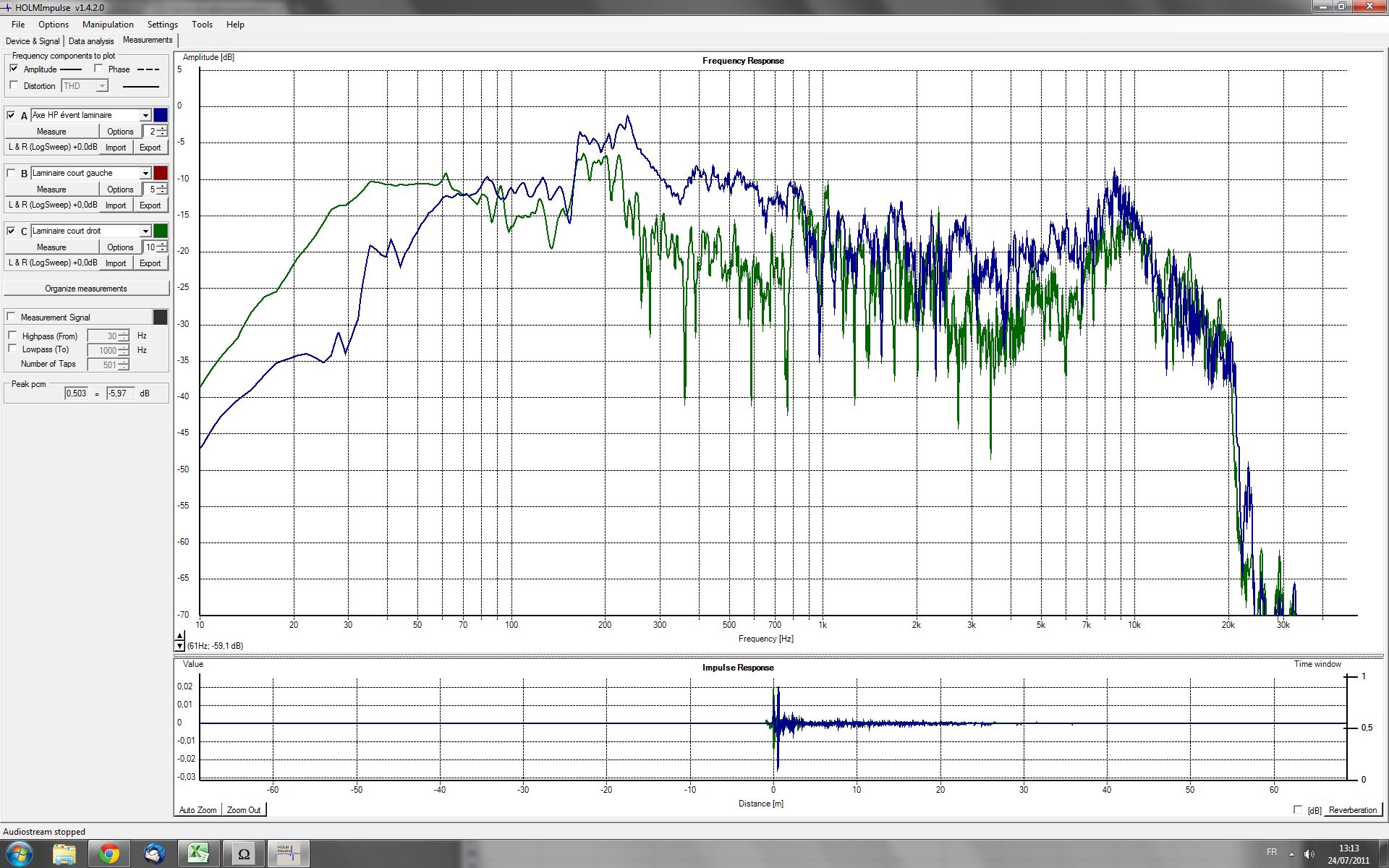1389x868 pixels.
Task: Click the down arrow beside the cursor readout
Action: pyautogui.click(x=180, y=646)
